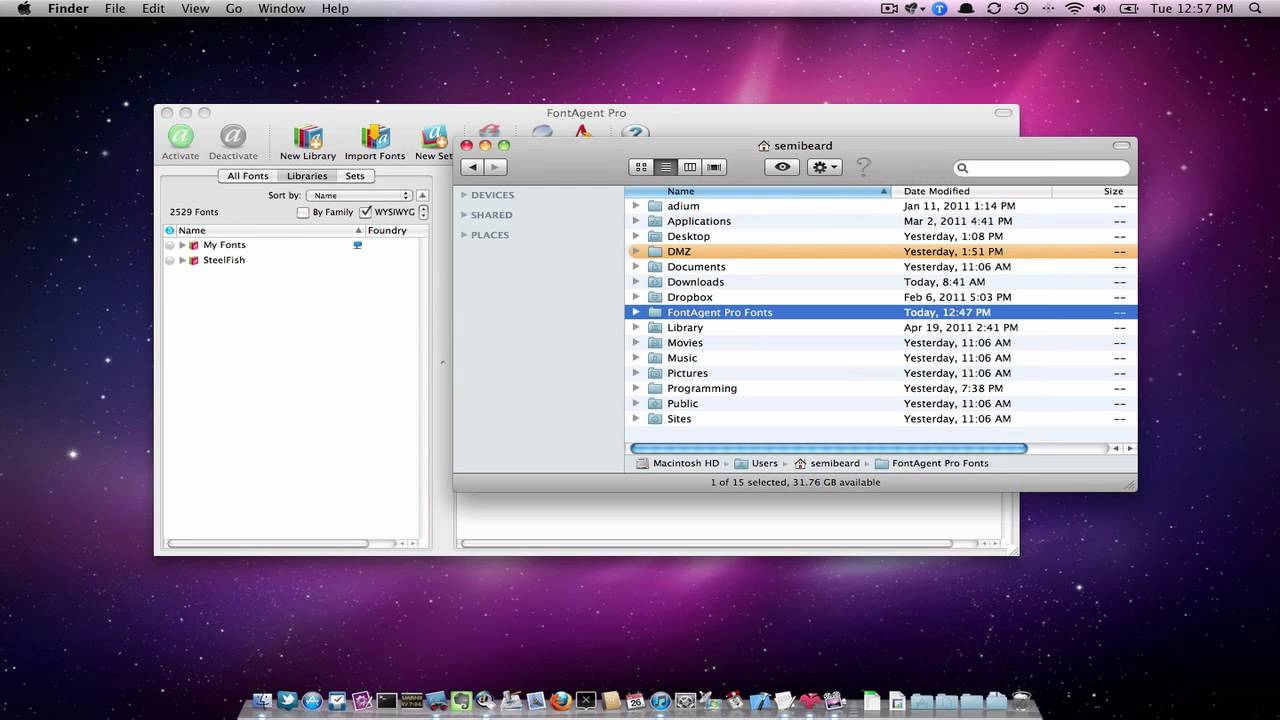
Task: Go forward with Finder's forward arrow
Action: tap(495, 167)
